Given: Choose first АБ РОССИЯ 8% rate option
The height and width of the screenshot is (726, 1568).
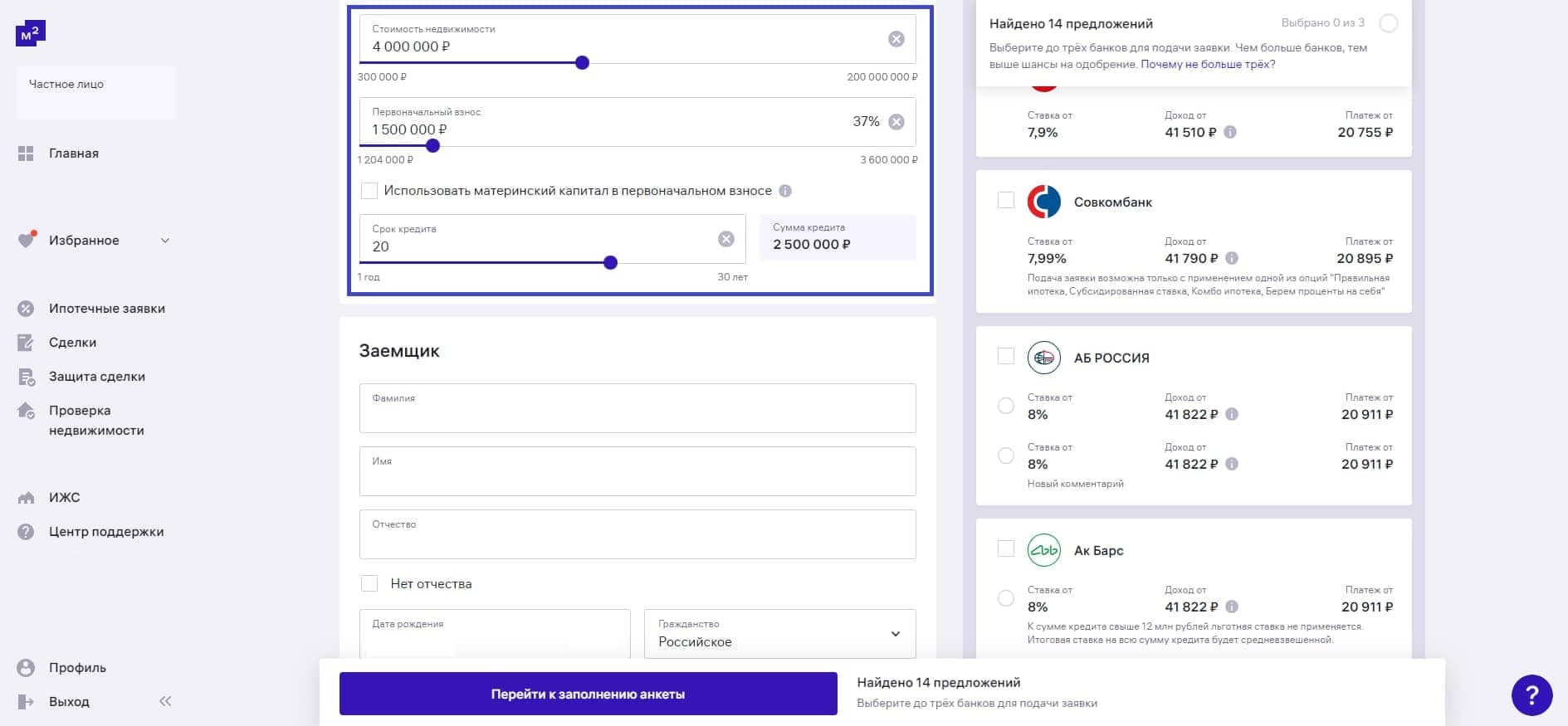Looking at the screenshot, I should [1006, 406].
